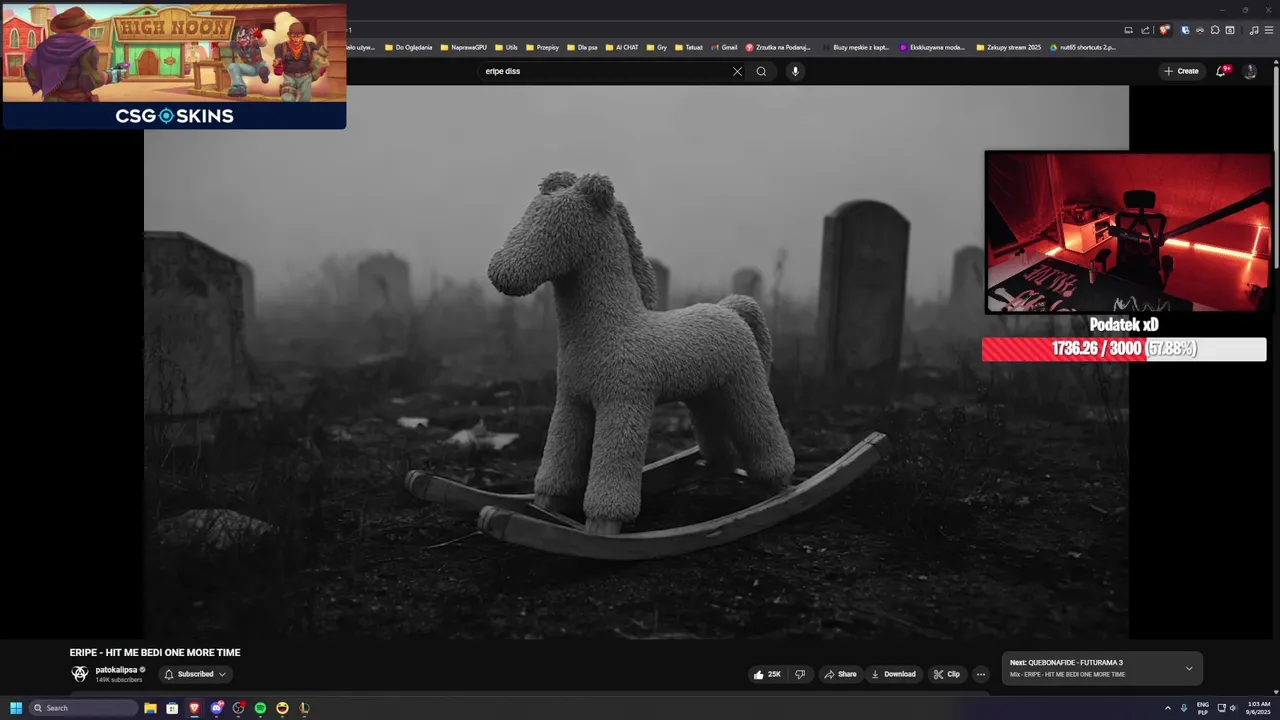This screenshot has width=1280, height=720.
Task: Open the YouTube account avatar menu
Action: click(x=1250, y=71)
